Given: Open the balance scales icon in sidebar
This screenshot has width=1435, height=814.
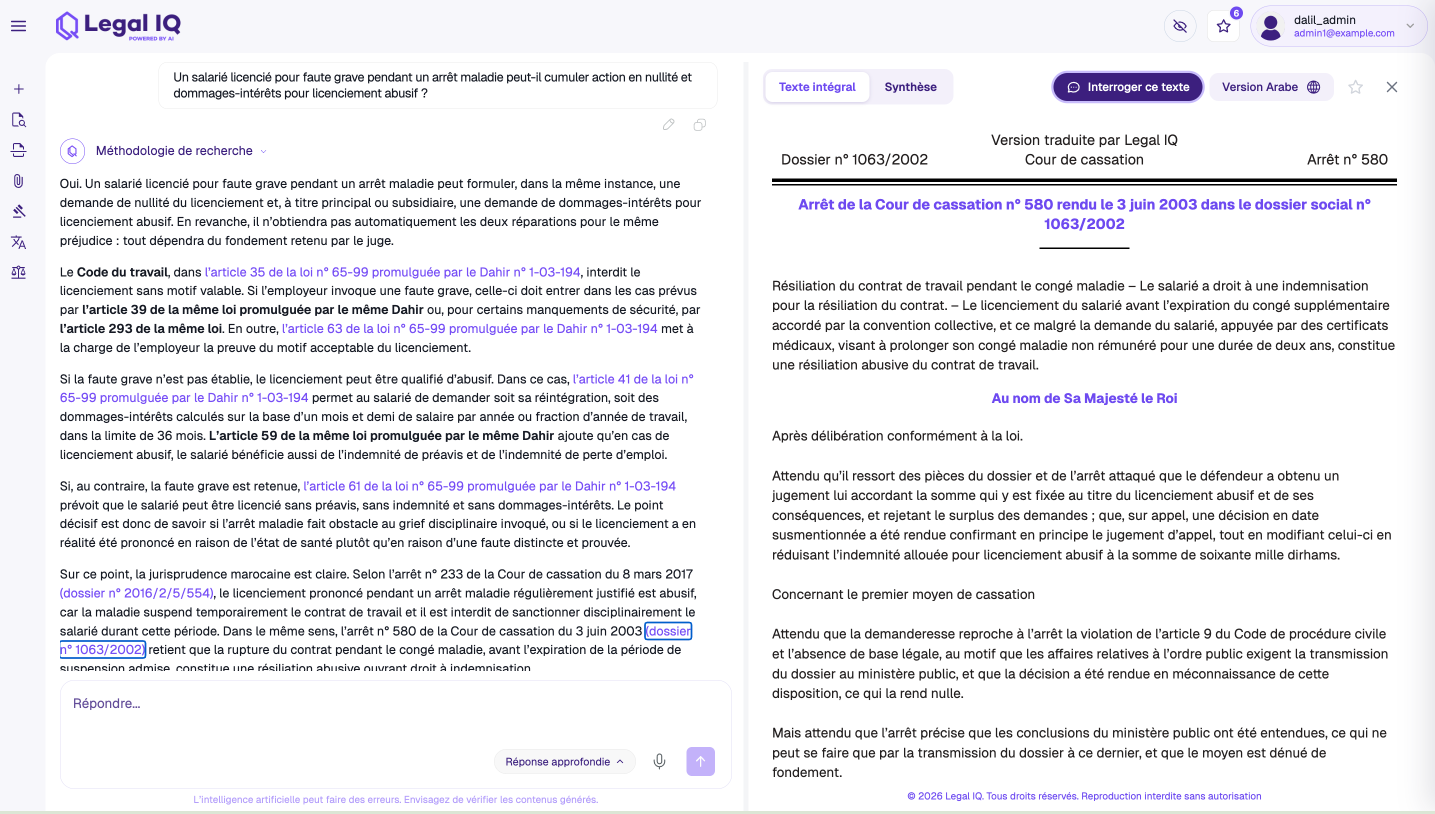Looking at the screenshot, I should pyautogui.click(x=18, y=272).
